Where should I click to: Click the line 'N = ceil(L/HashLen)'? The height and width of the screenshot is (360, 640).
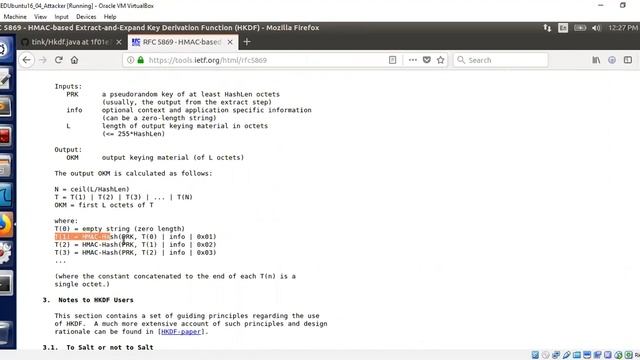pyautogui.click(x=92, y=189)
